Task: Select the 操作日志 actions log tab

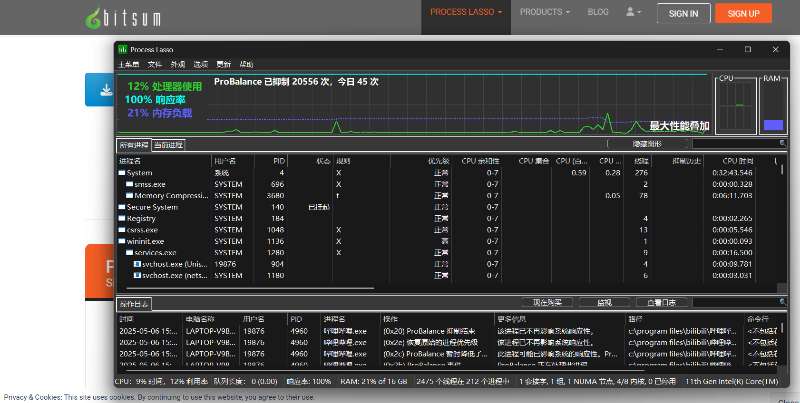Action: (x=134, y=304)
